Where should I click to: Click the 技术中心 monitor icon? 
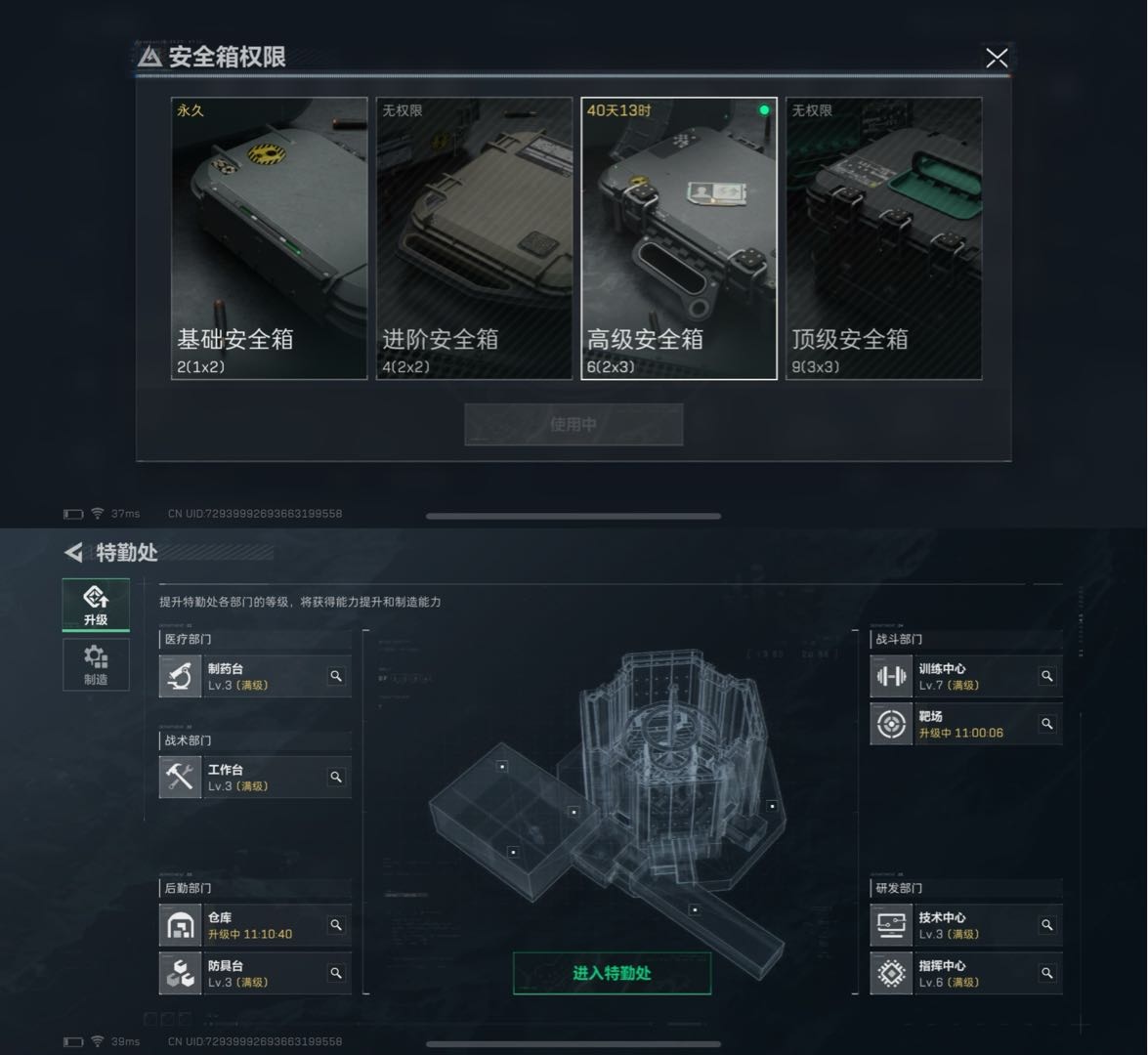coord(891,925)
